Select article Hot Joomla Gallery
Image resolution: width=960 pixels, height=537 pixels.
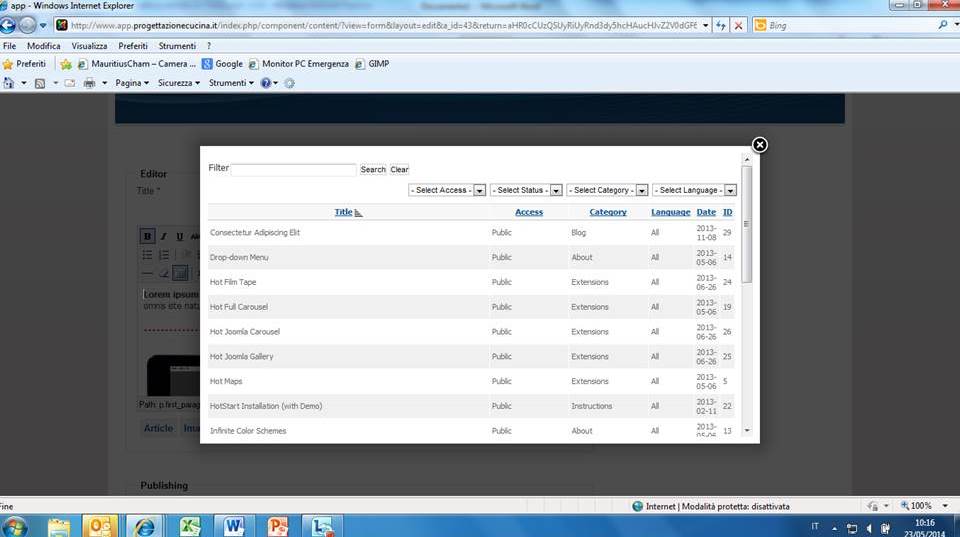pyautogui.click(x=241, y=357)
